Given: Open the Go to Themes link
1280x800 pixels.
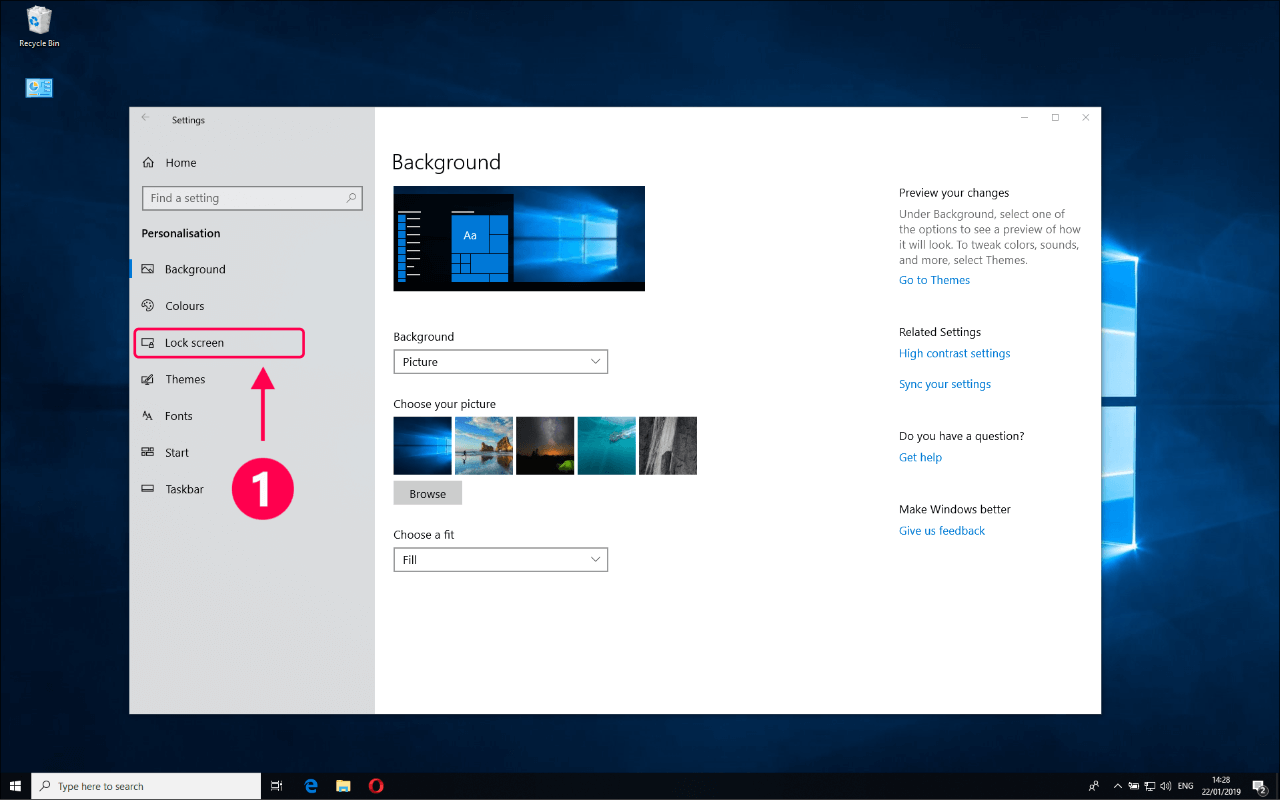Looking at the screenshot, I should click(x=934, y=280).
